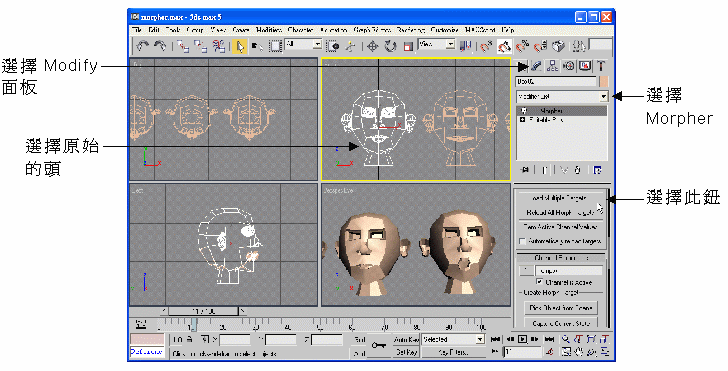This screenshot has width=728, height=371.
Task: Toggle Auto Key animation mode
Action: (x=406, y=339)
